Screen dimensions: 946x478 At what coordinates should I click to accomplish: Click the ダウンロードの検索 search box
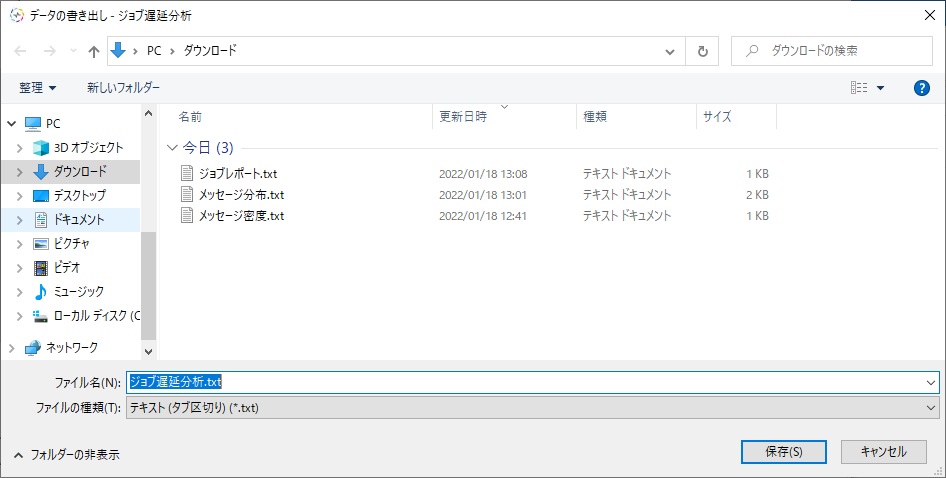[x=832, y=51]
